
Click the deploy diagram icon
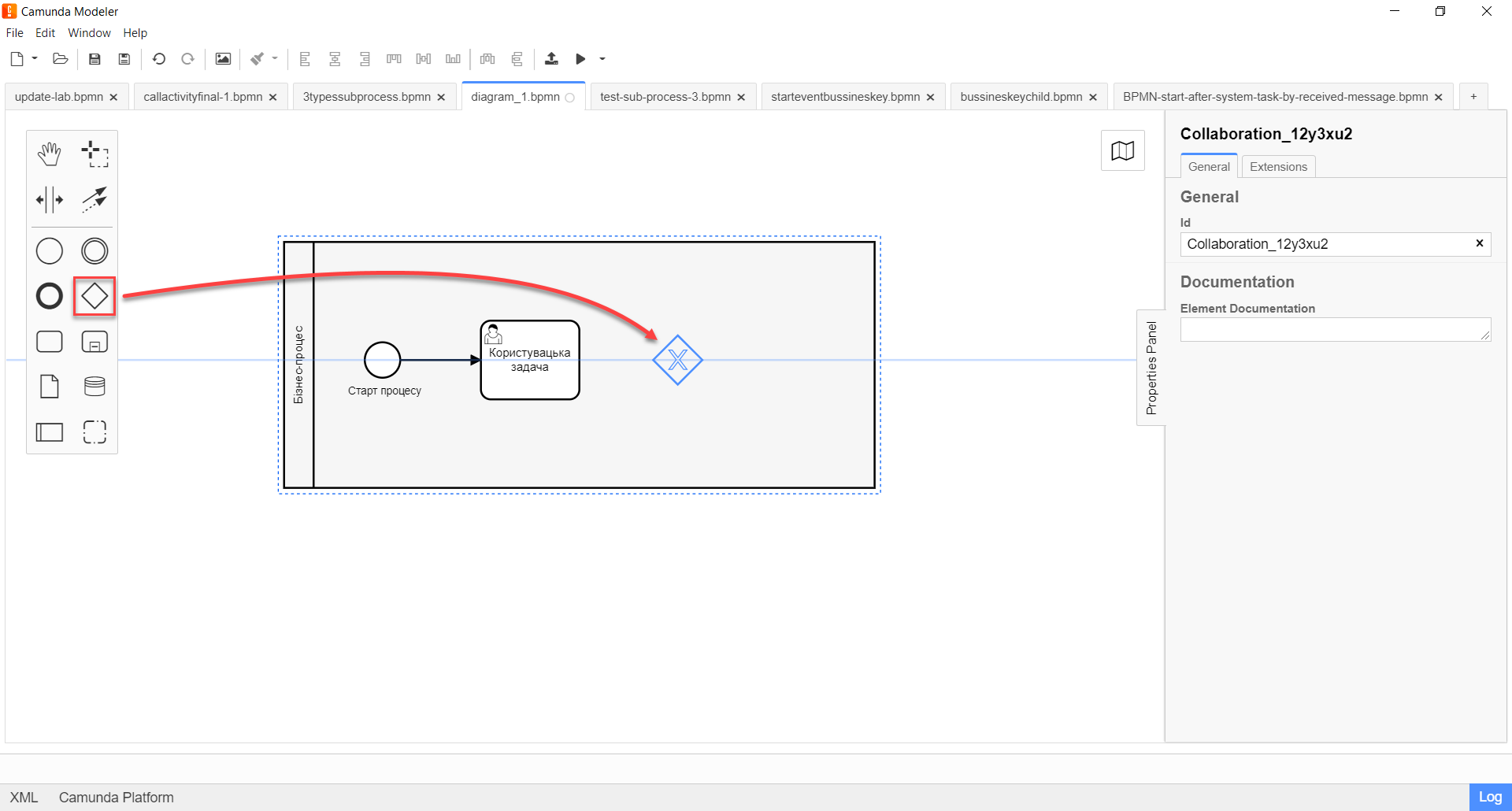pyautogui.click(x=551, y=59)
